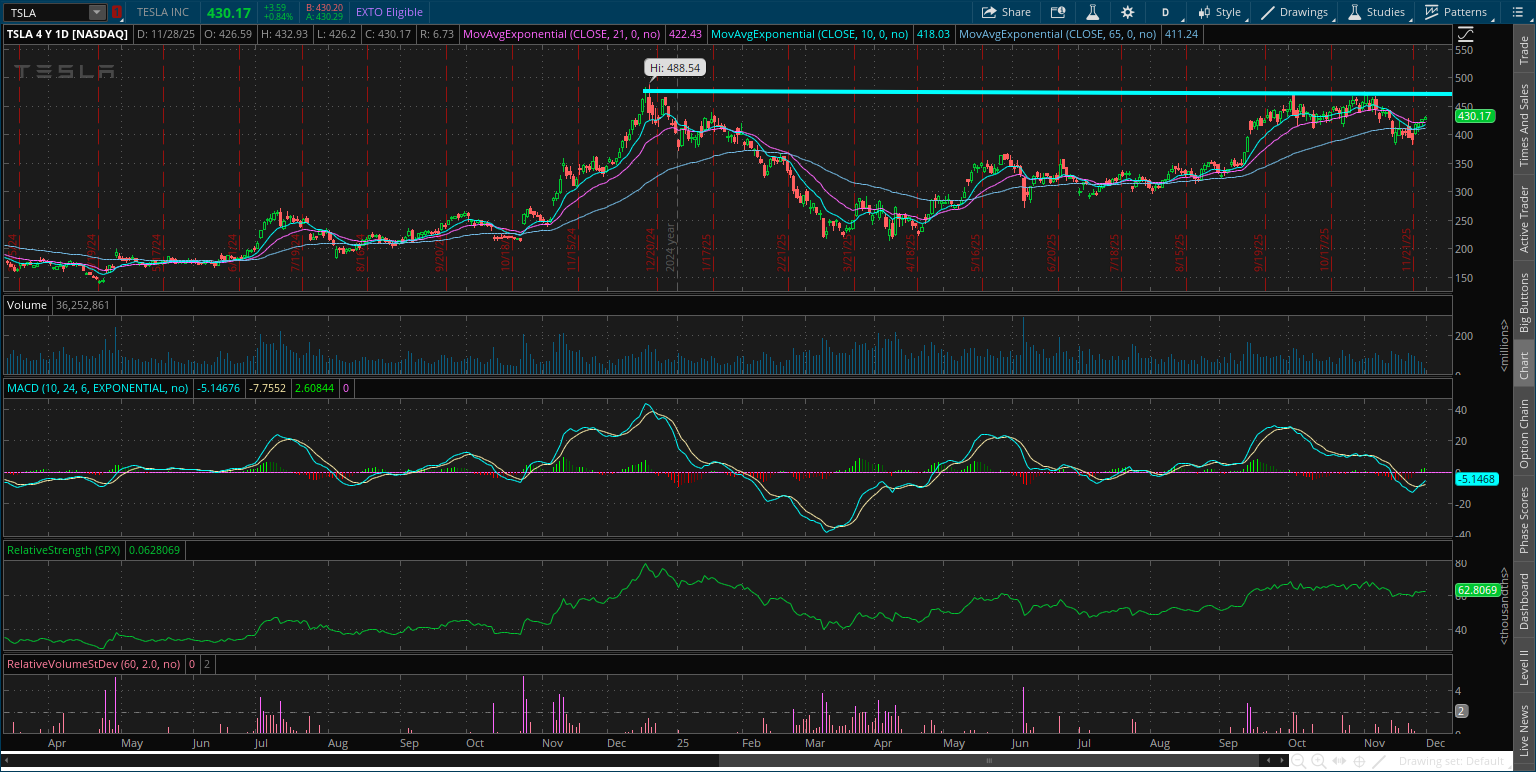Open the Times And Sales side tab
The width and height of the screenshot is (1536, 772).
1524,125
